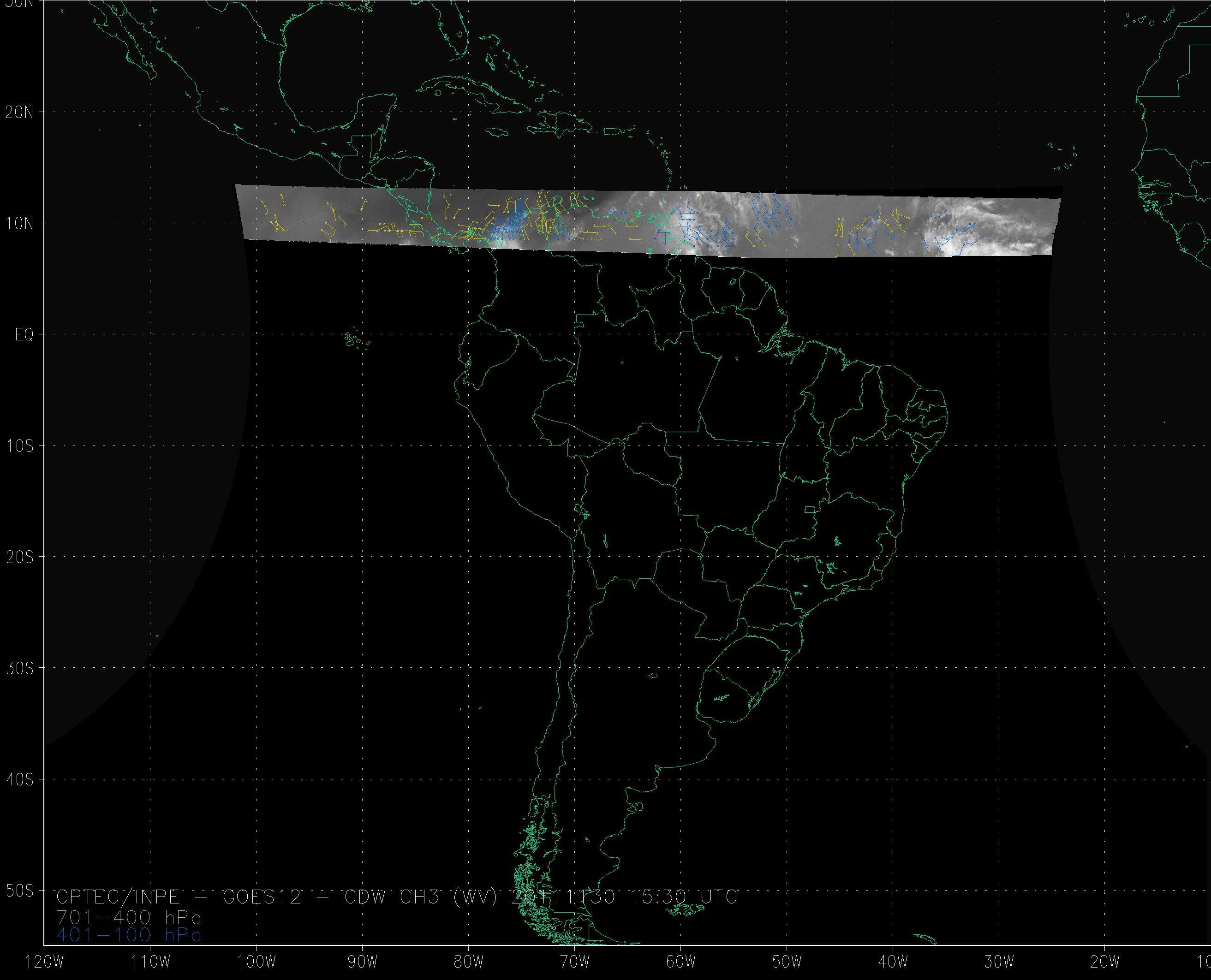
Task: Click the 80W longitude axis label
Action: coord(469,962)
